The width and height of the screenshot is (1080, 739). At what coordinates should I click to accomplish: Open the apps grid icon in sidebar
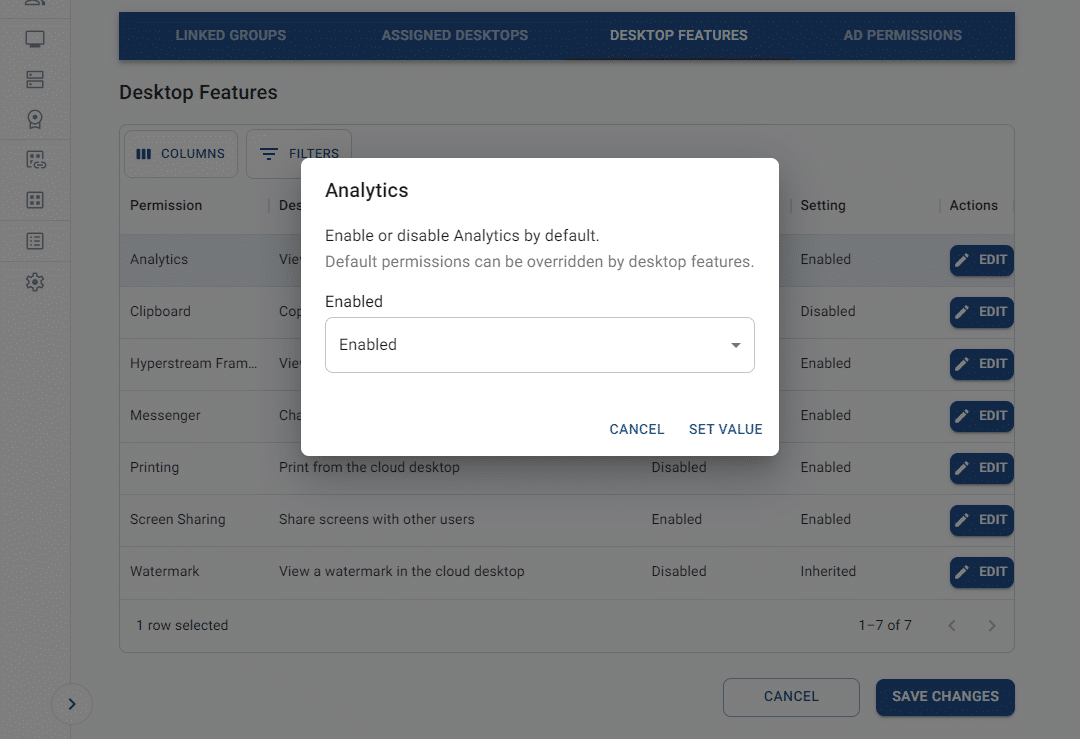(x=36, y=200)
